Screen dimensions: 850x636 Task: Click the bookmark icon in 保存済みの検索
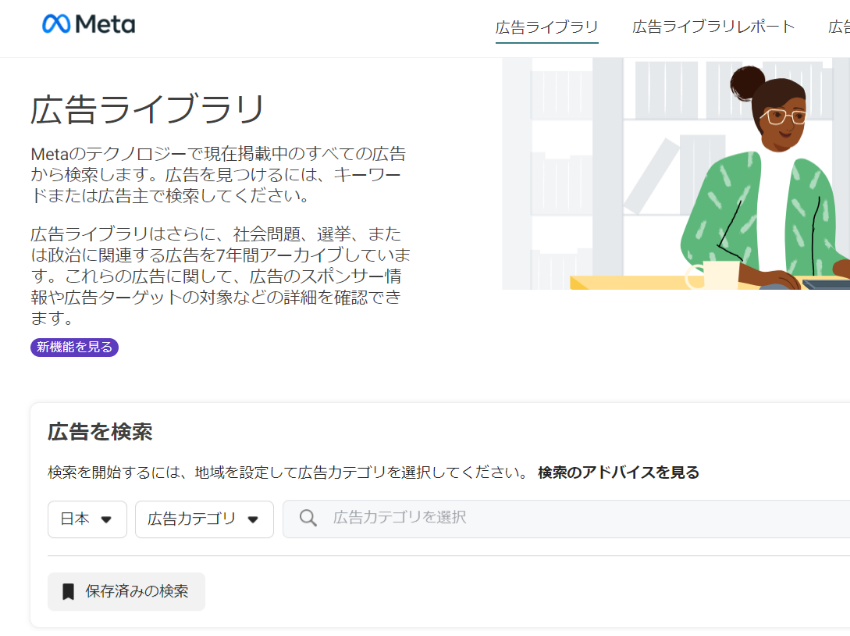click(x=68, y=592)
